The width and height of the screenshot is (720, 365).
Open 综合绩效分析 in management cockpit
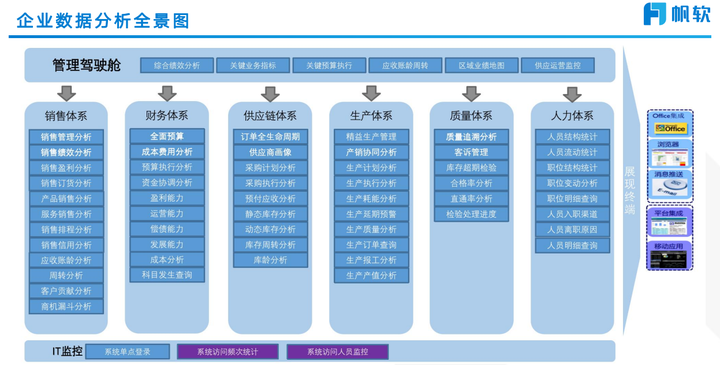point(177,65)
